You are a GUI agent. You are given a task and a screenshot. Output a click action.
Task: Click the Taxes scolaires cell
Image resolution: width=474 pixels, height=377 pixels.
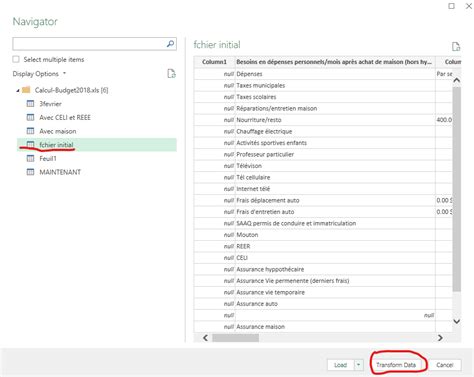335,97
